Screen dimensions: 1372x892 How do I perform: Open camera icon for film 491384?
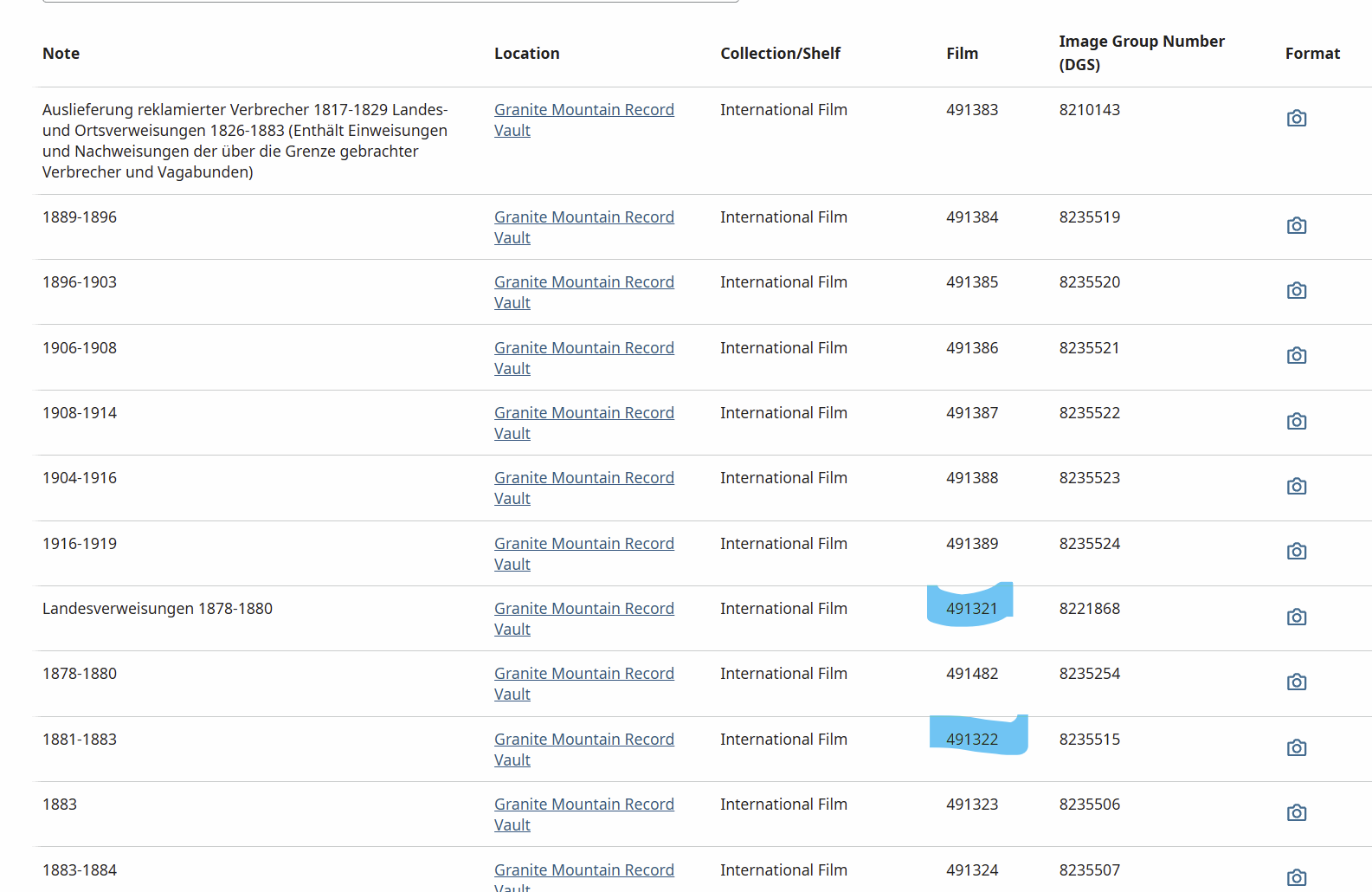[1296, 225]
